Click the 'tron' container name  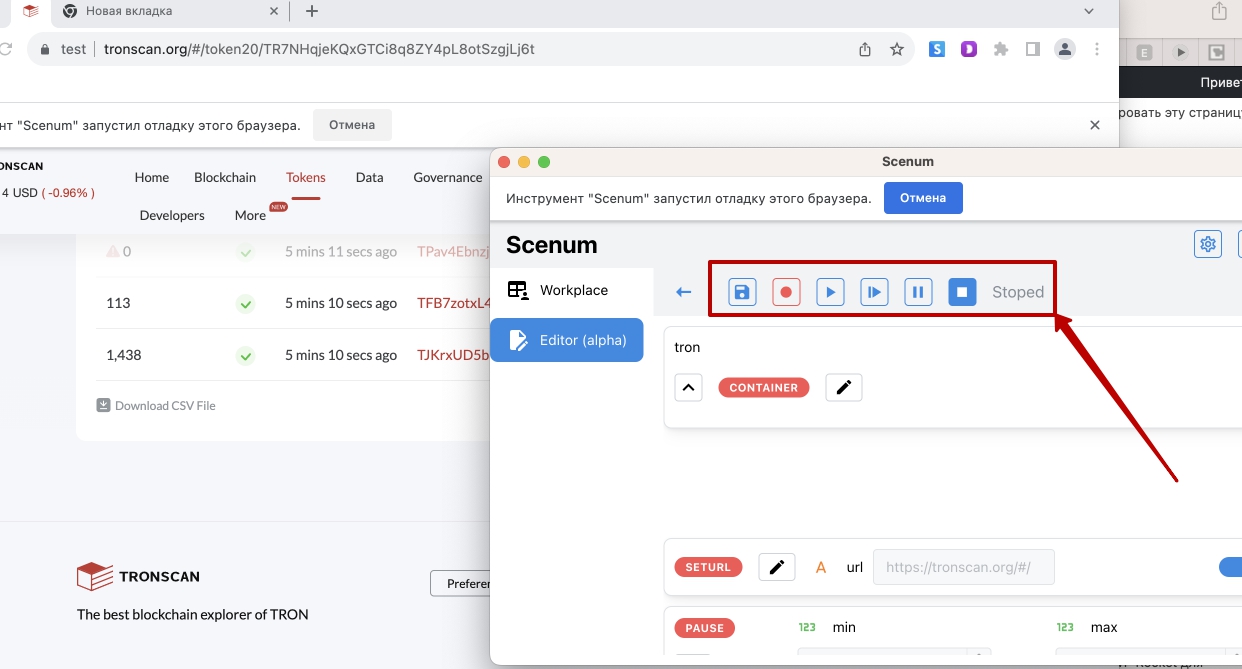(687, 347)
